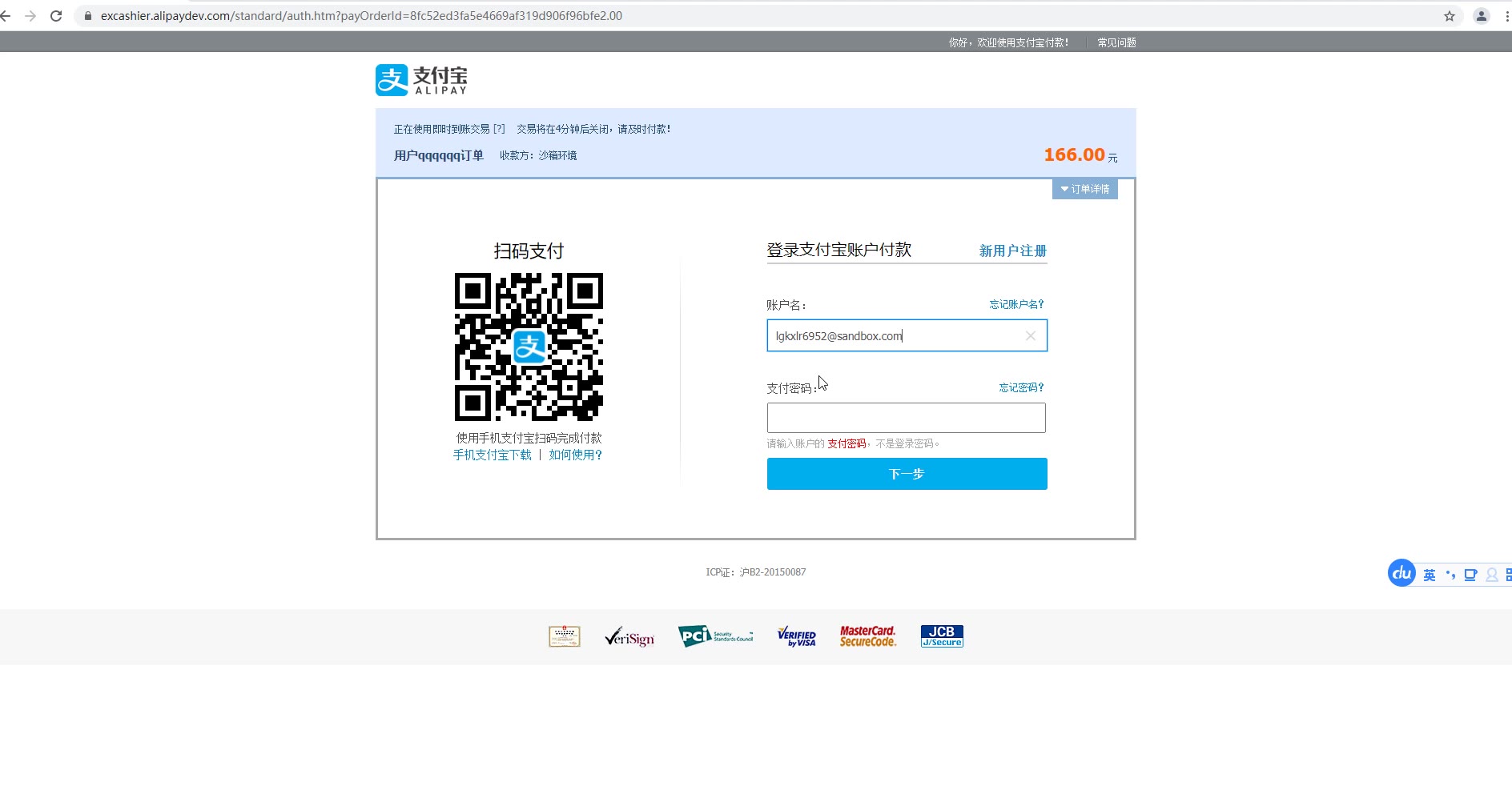Viewport: 1512px width, 794px height.
Task: Click the MasterCard SecureCode badge
Action: pos(868,636)
